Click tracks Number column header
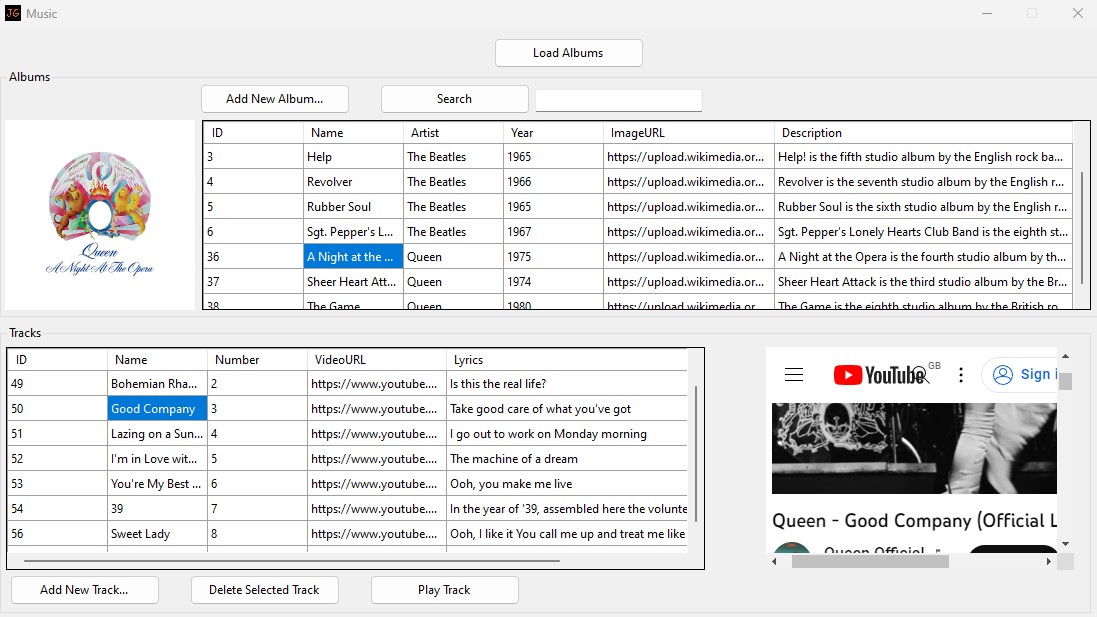This screenshot has height=617, width=1097. click(x=257, y=360)
